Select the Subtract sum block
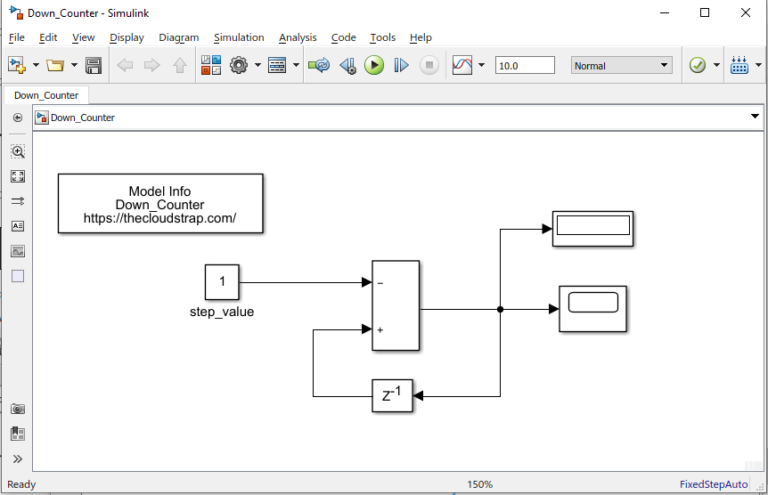Image resolution: width=768 pixels, height=495 pixels. [396, 306]
